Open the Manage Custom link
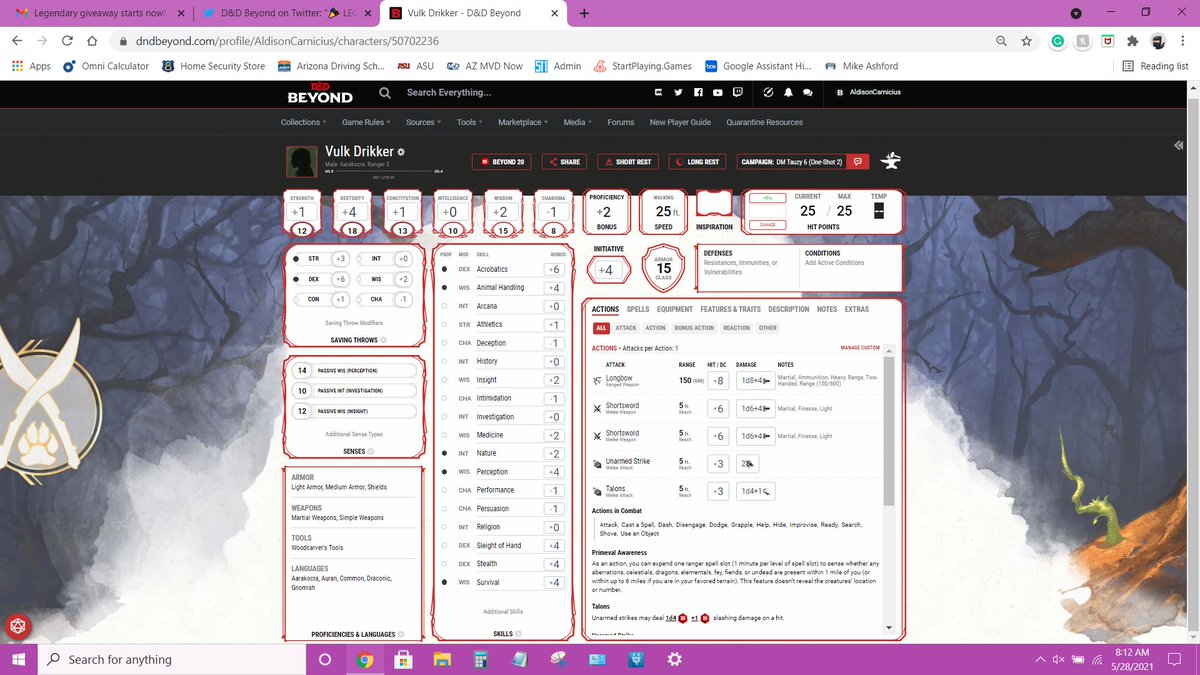The width and height of the screenshot is (1200, 675). click(860, 348)
